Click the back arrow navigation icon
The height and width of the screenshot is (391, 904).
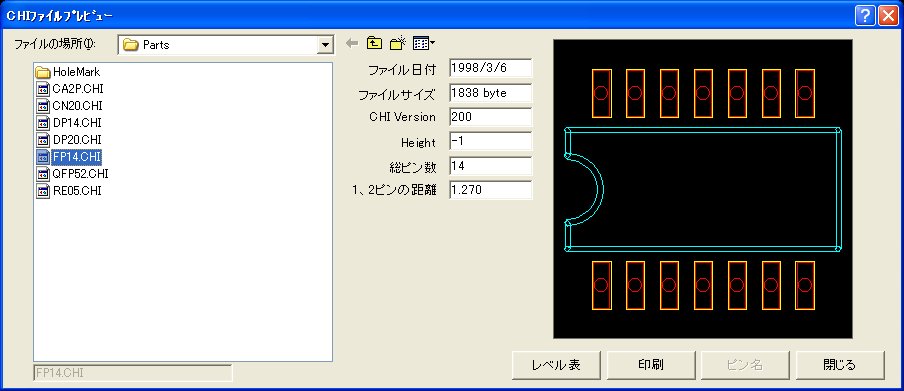tap(352, 43)
